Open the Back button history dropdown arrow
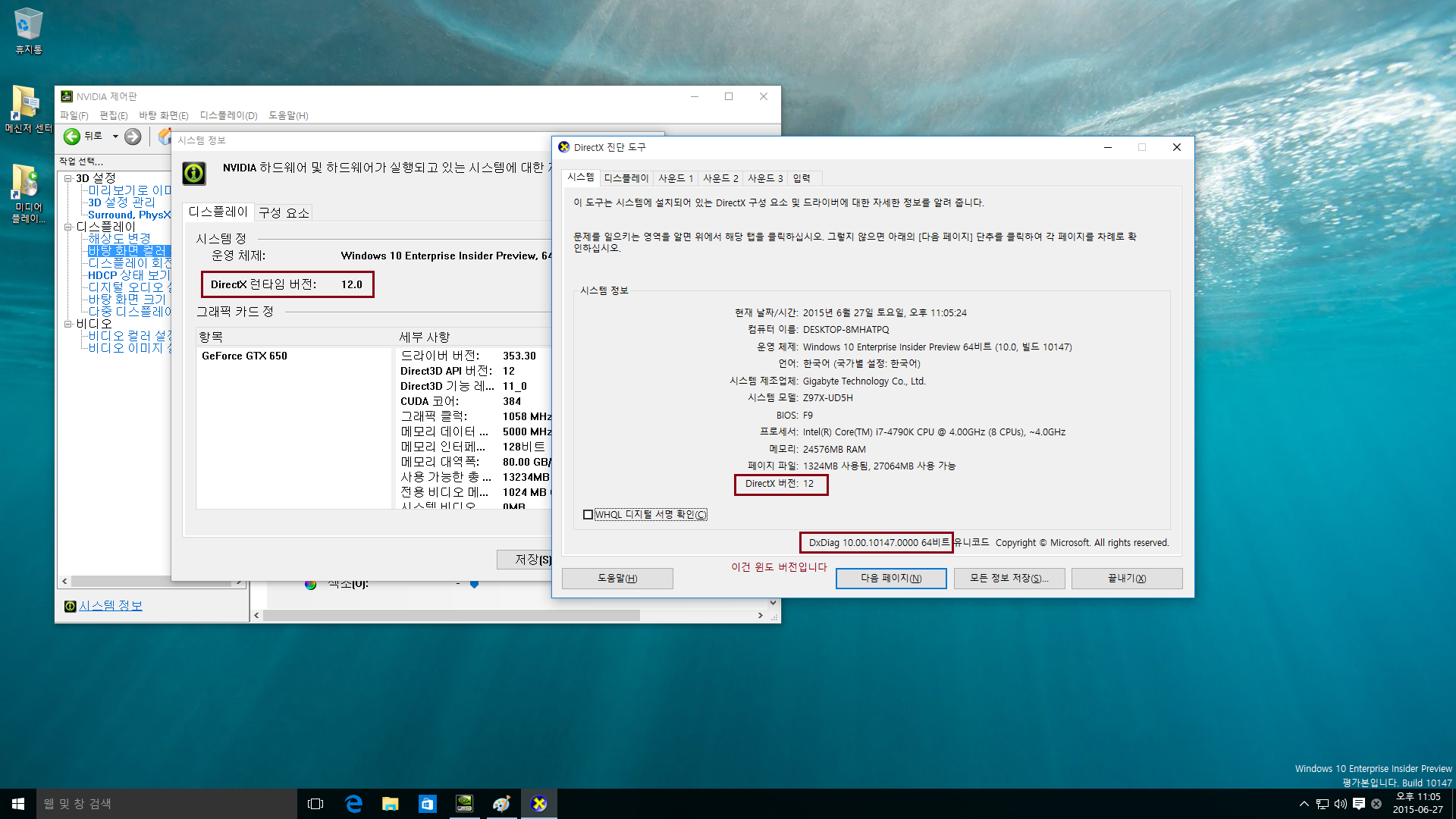The image size is (1456, 819). pos(115,136)
